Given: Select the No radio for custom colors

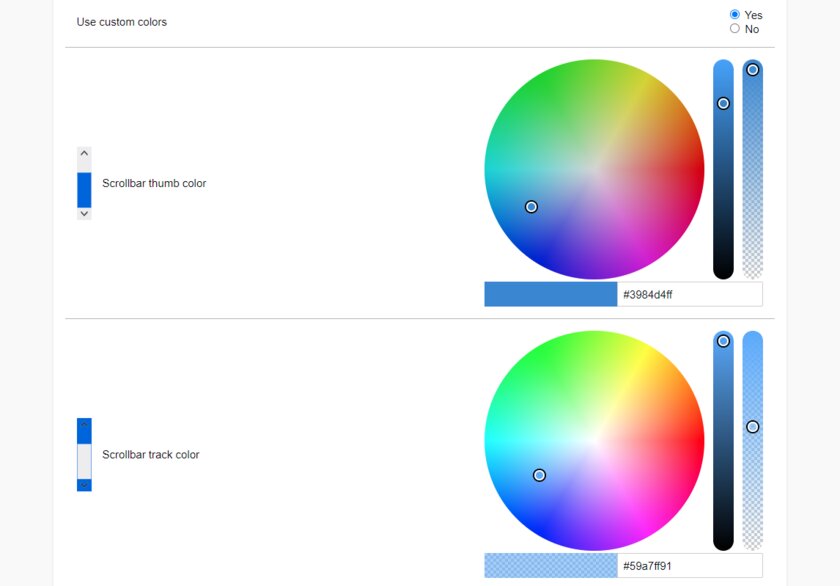Looking at the screenshot, I should pyautogui.click(x=734, y=28).
